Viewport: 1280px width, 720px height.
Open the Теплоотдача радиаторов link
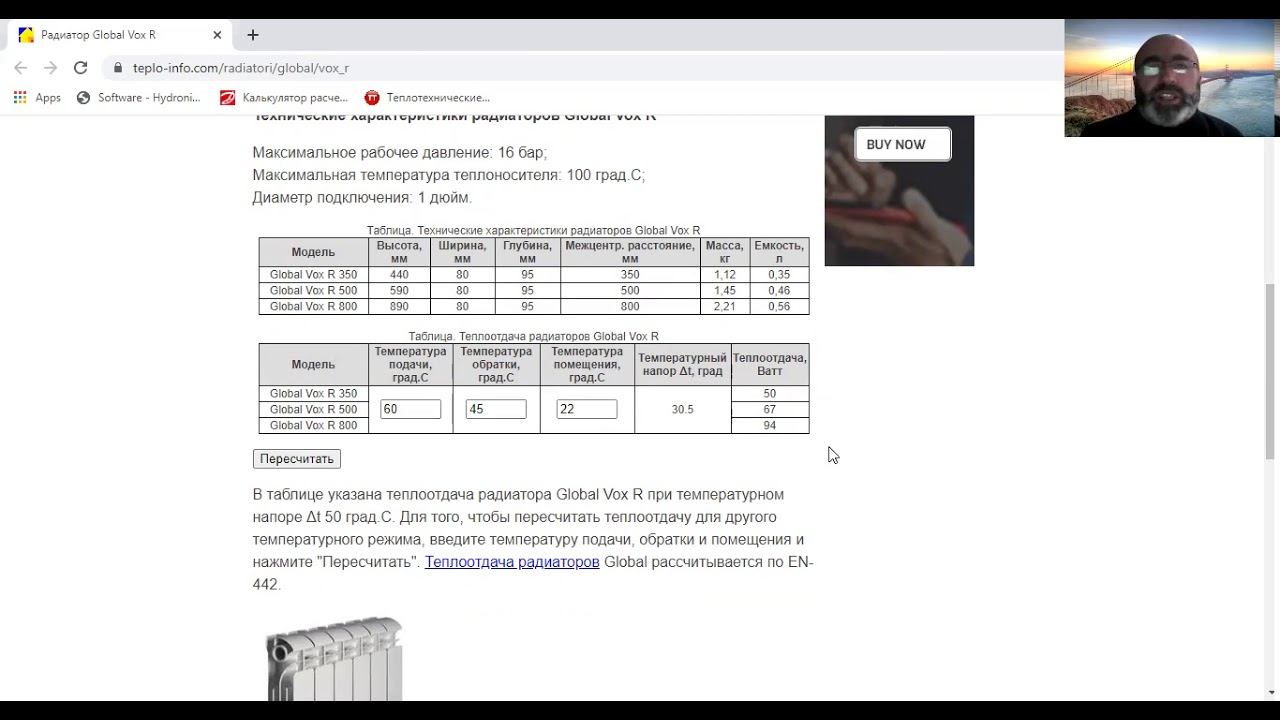512,562
